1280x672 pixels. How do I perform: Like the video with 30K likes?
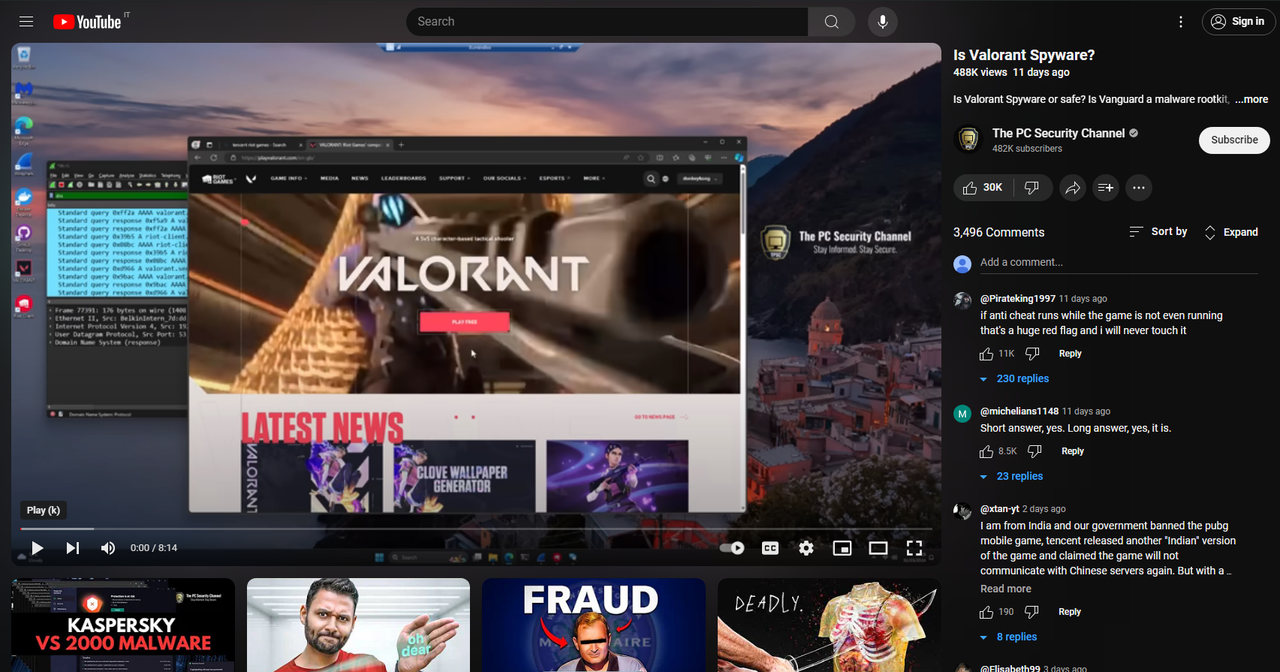pyautogui.click(x=981, y=188)
